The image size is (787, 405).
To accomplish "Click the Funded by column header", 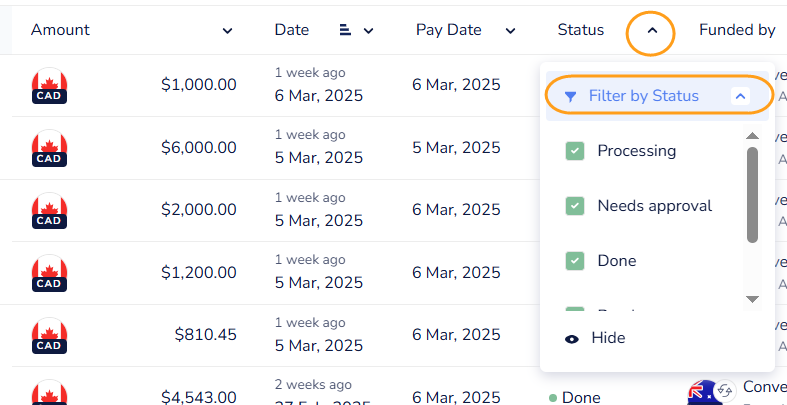I will (x=737, y=30).
